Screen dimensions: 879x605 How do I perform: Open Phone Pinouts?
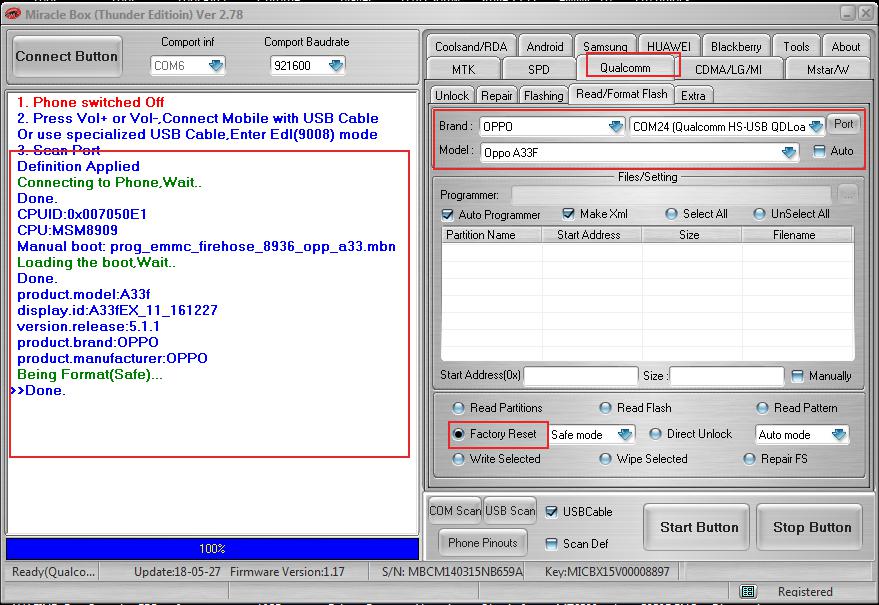[x=483, y=542]
